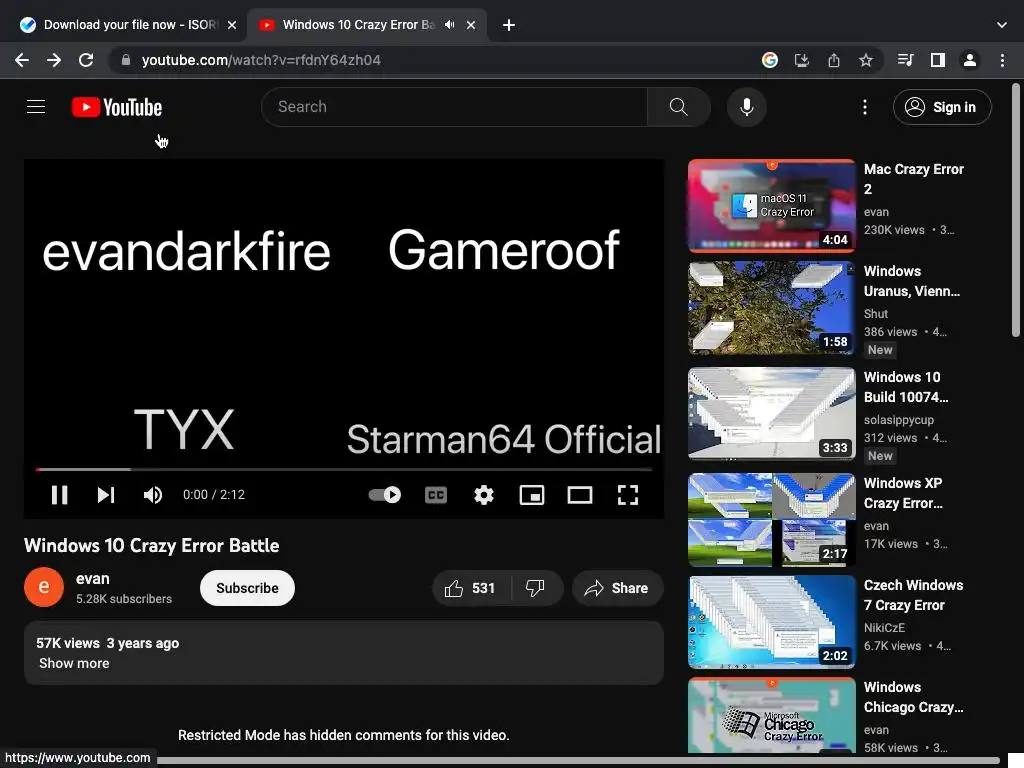The image size is (1024, 768).
Task: Click the video title Windows 10 Crazy Error Battle
Action: click(152, 545)
